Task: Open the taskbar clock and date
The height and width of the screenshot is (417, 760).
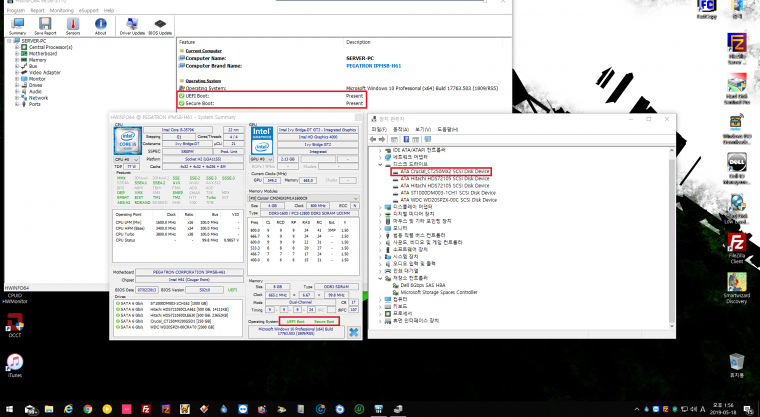Action: click(x=722, y=409)
